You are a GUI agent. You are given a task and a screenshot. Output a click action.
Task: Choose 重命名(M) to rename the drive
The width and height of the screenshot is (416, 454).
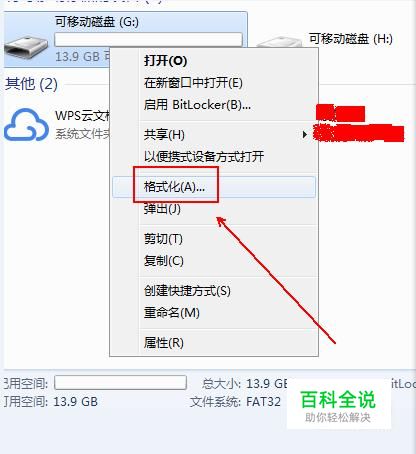click(172, 313)
